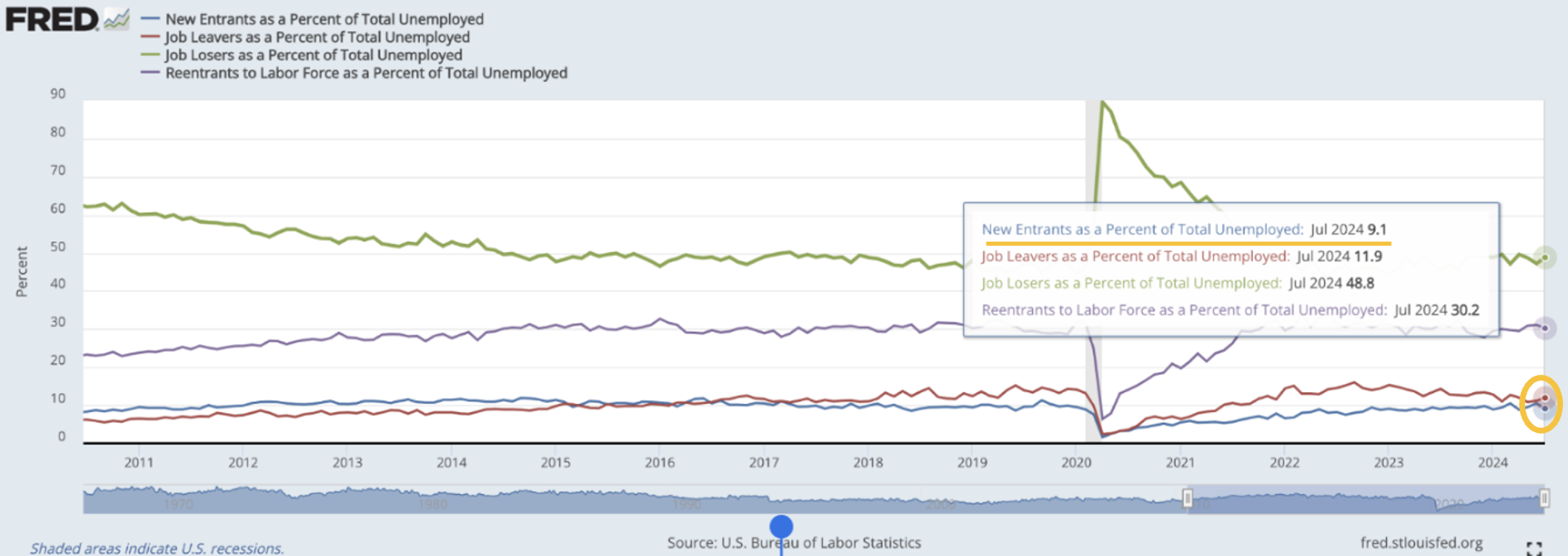This screenshot has height=556, width=1568.
Task: Toggle the New Entrants series in the legend
Action: point(323,19)
